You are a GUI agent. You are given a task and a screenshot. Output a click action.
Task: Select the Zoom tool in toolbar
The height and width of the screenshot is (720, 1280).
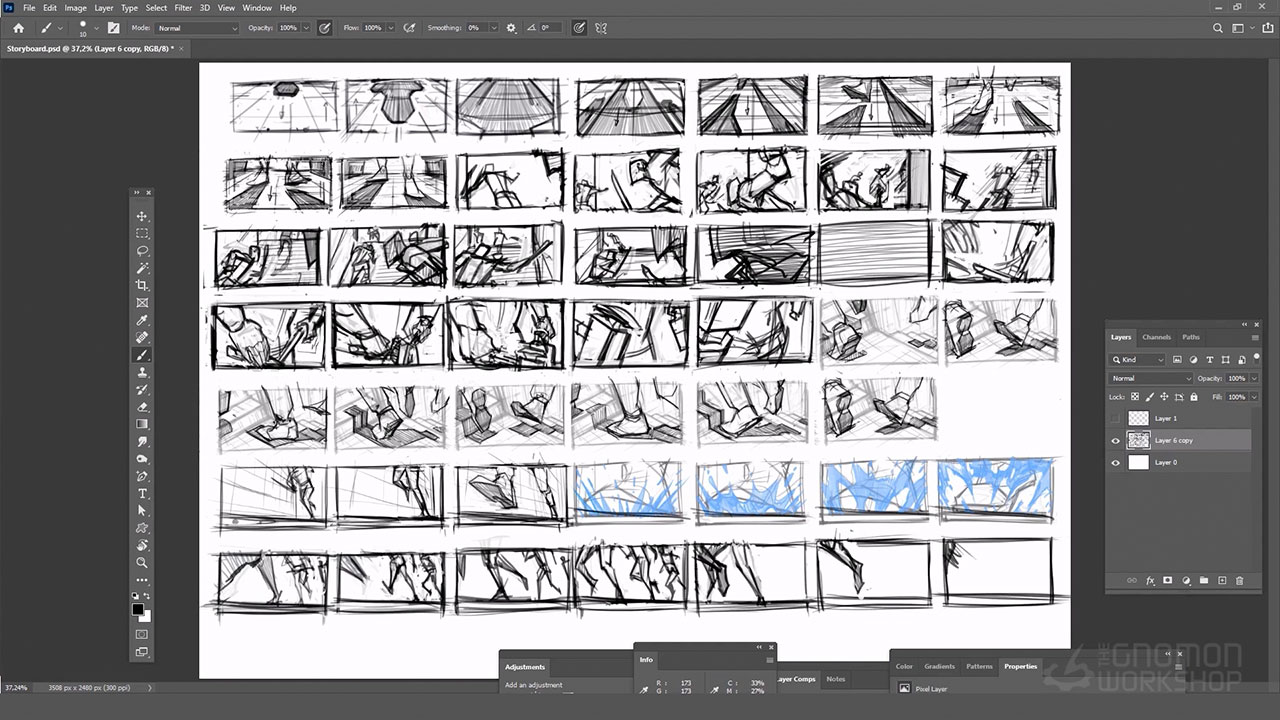pos(142,562)
